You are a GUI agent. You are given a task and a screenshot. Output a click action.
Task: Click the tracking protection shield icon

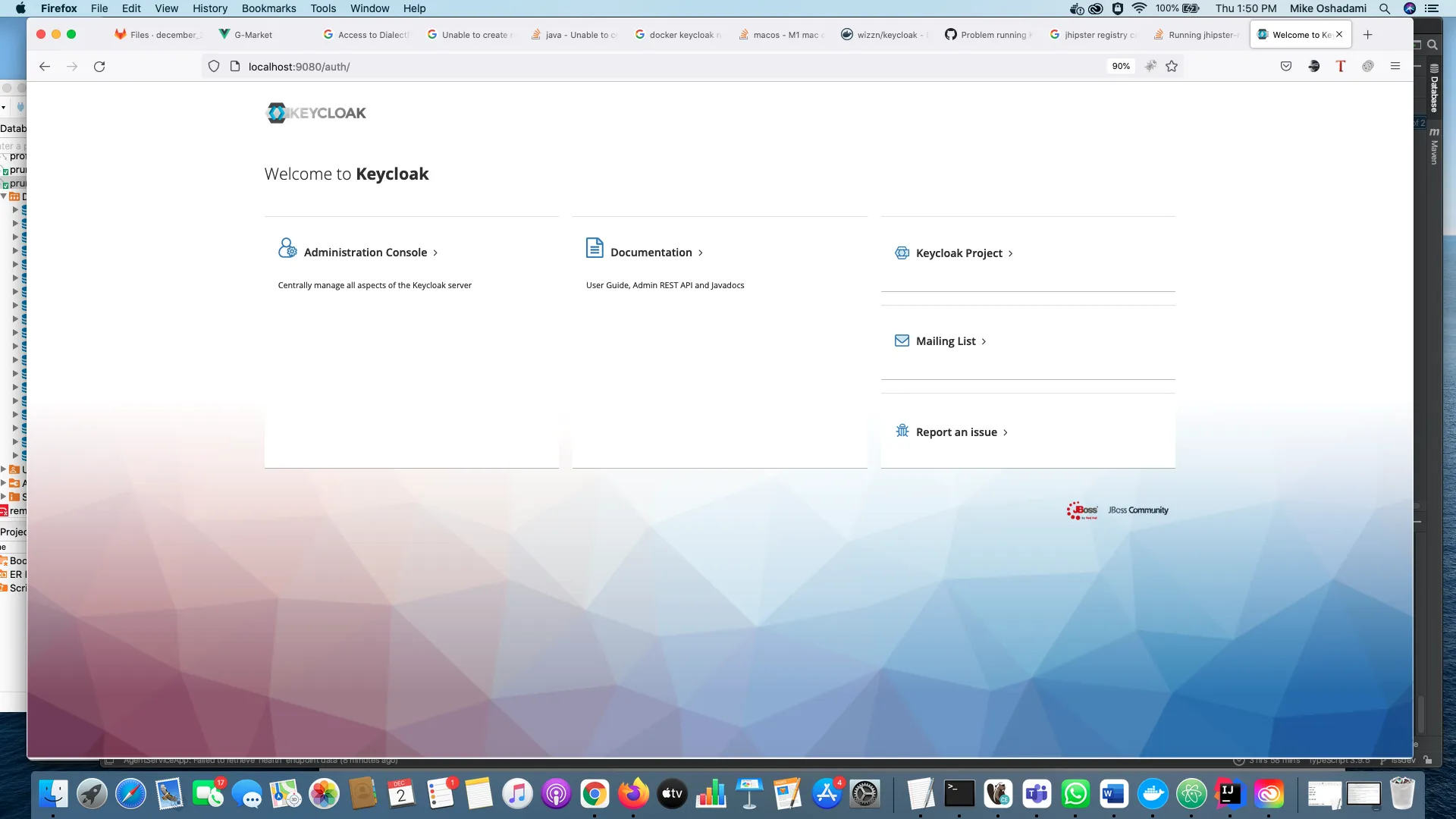pos(214,67)
